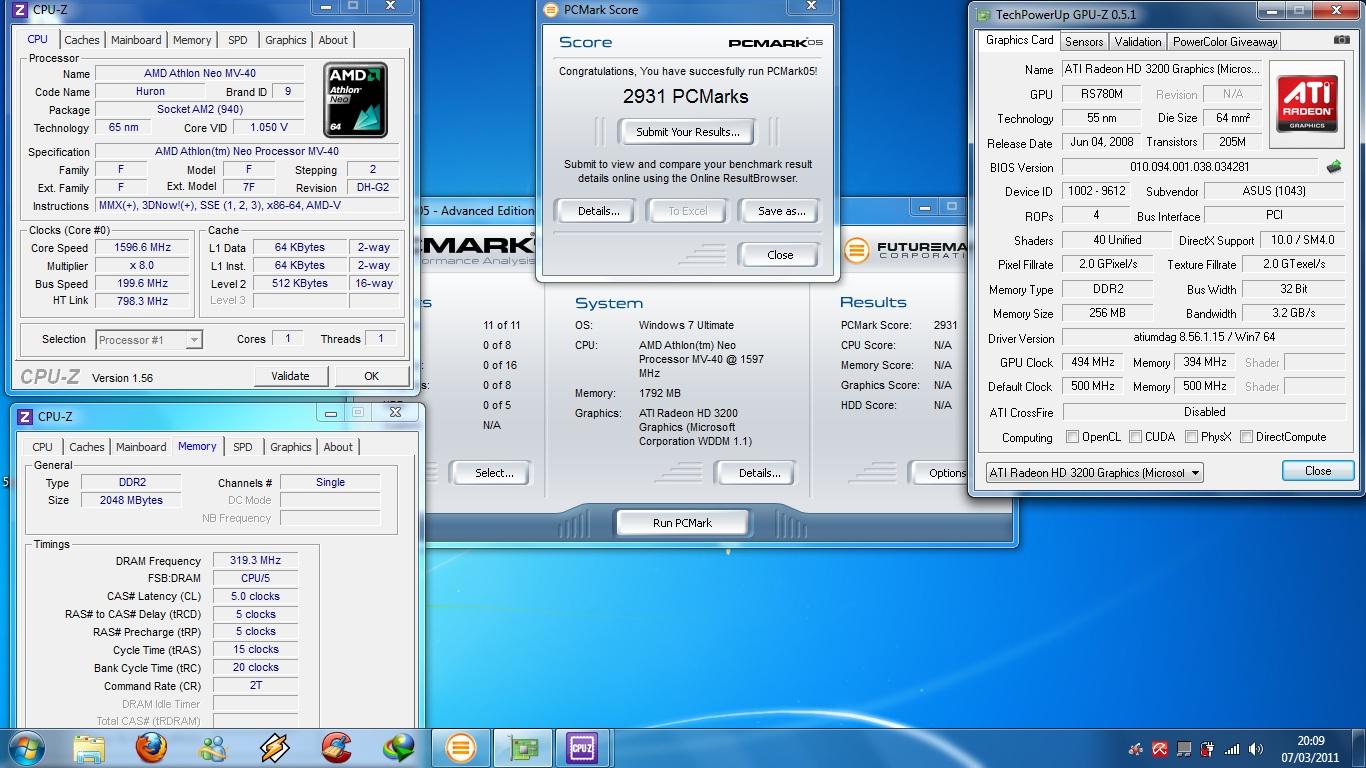Click the Close button in GPU-Z
This screenshot has width=1366, height=768.
1318,471
